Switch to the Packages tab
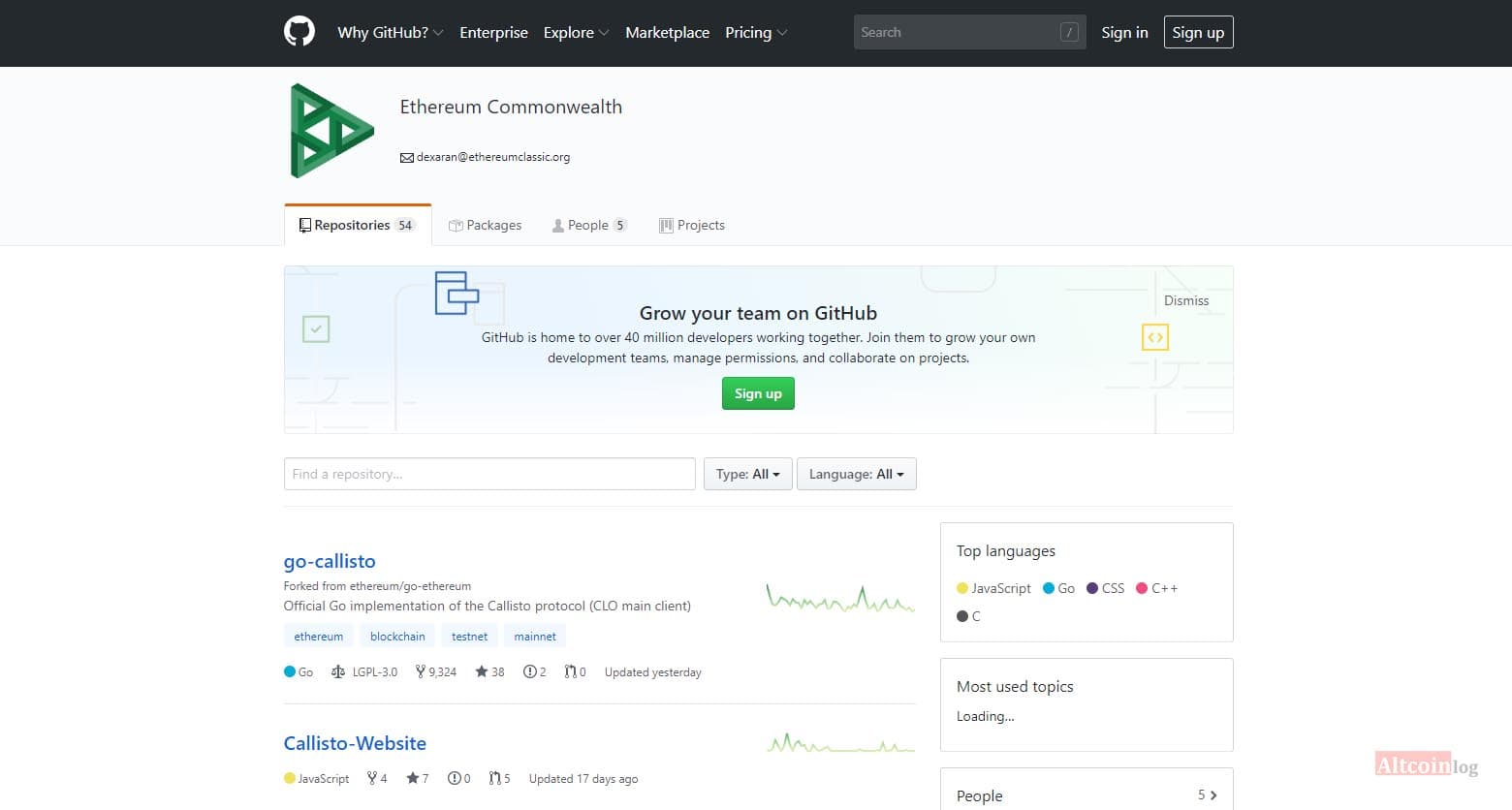Viewport: 1512px width, 810px height. (485, 225)
